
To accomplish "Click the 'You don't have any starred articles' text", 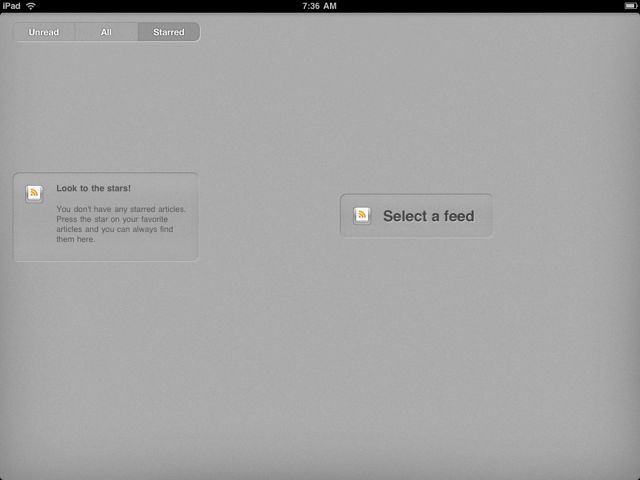I will 121,209.
